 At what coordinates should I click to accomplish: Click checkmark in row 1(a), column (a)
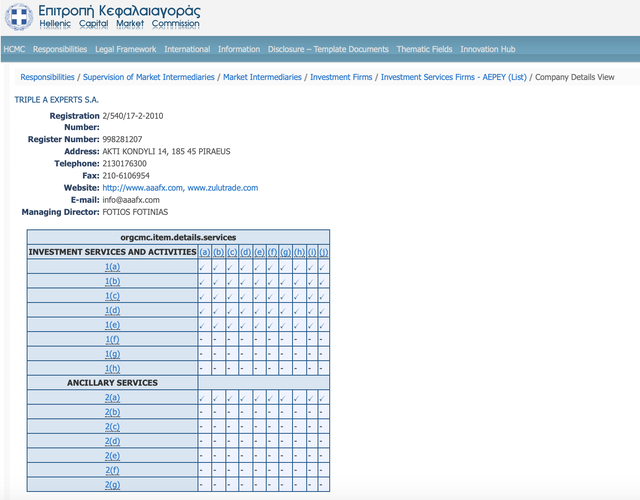coord(202,268)
